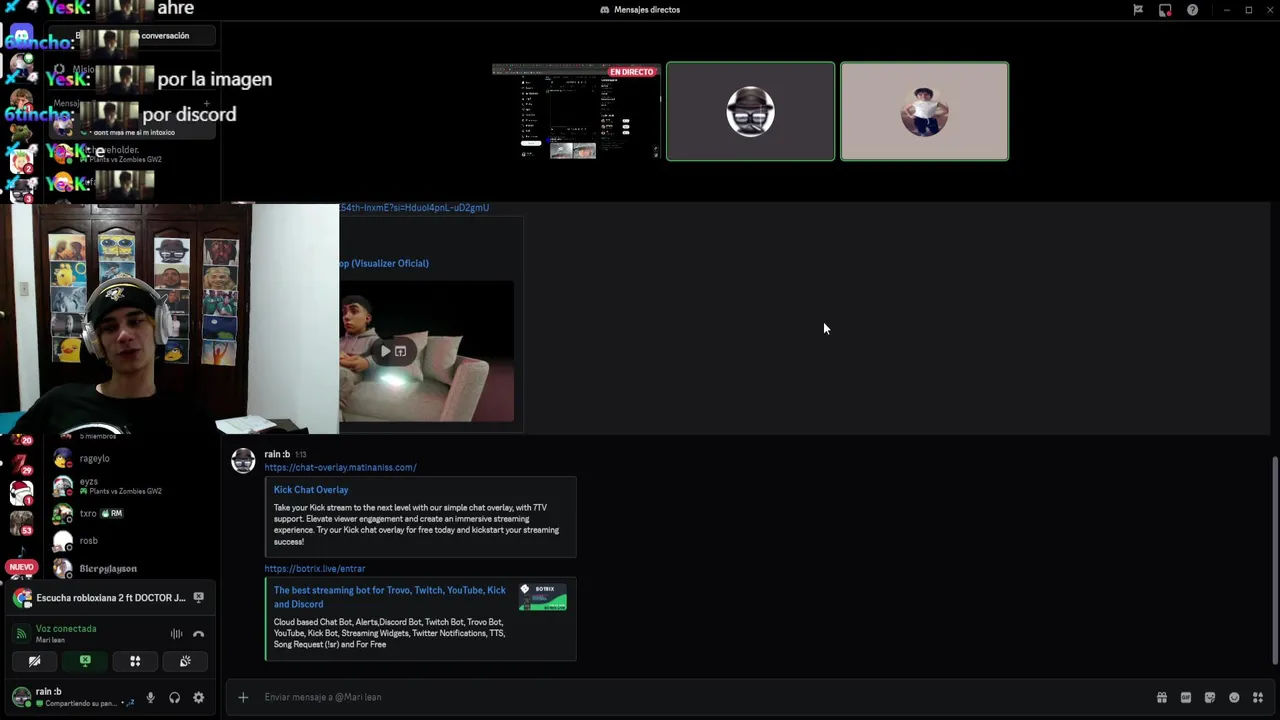Image resolution: width=1280 pixels, height=720 pixels.
Task: Click the rain :b username in message
Action: 277,454
